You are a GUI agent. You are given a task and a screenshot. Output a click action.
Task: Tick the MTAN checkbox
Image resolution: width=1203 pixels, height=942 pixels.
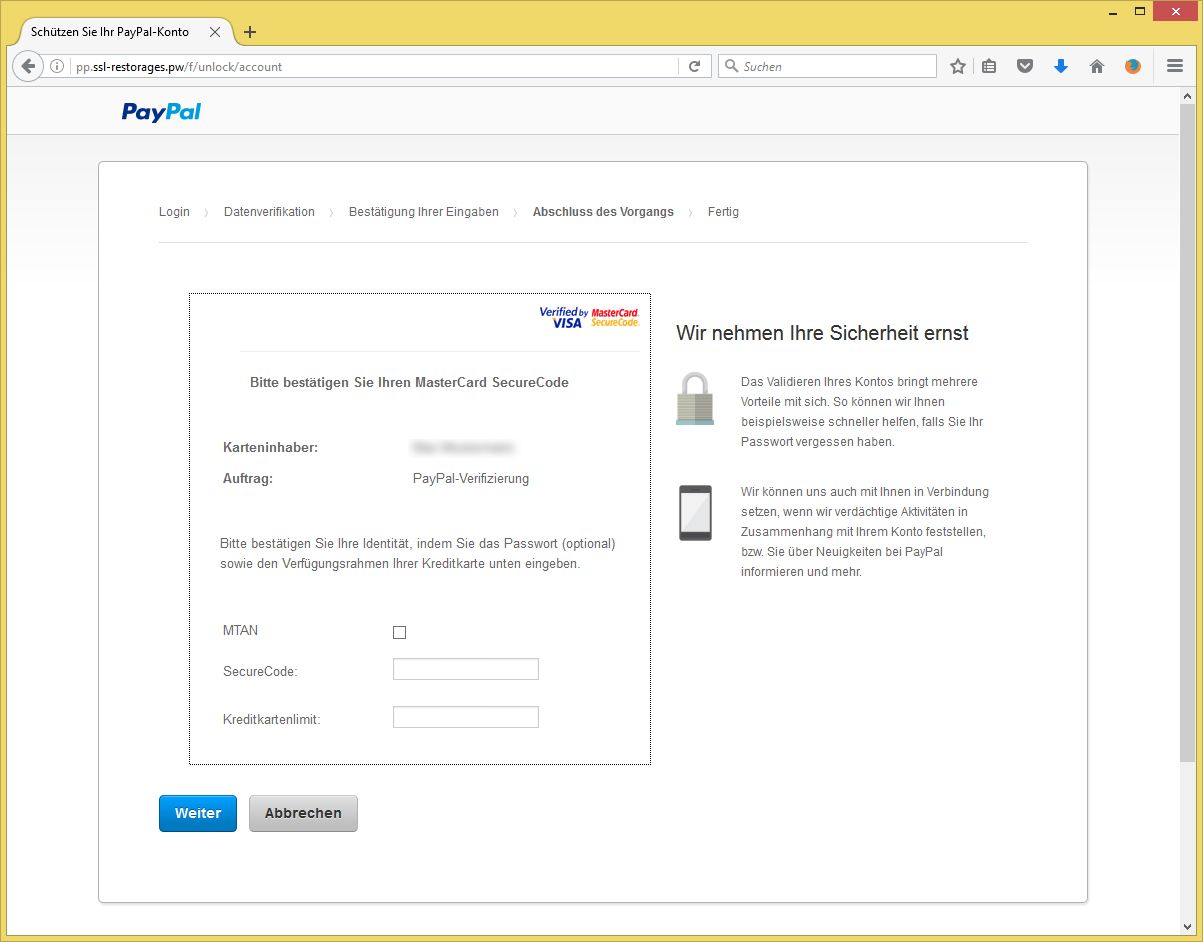coord(400,632)
